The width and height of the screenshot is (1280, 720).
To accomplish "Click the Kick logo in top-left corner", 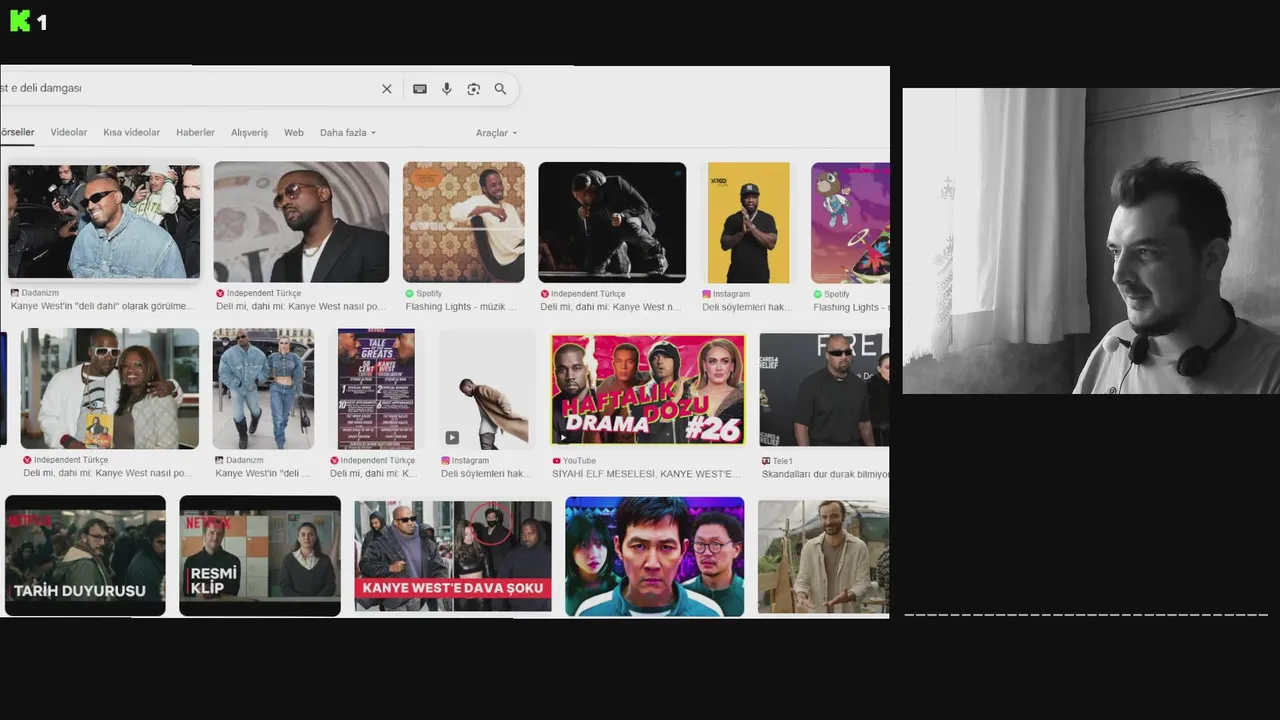I will click(x=20, y=21).
